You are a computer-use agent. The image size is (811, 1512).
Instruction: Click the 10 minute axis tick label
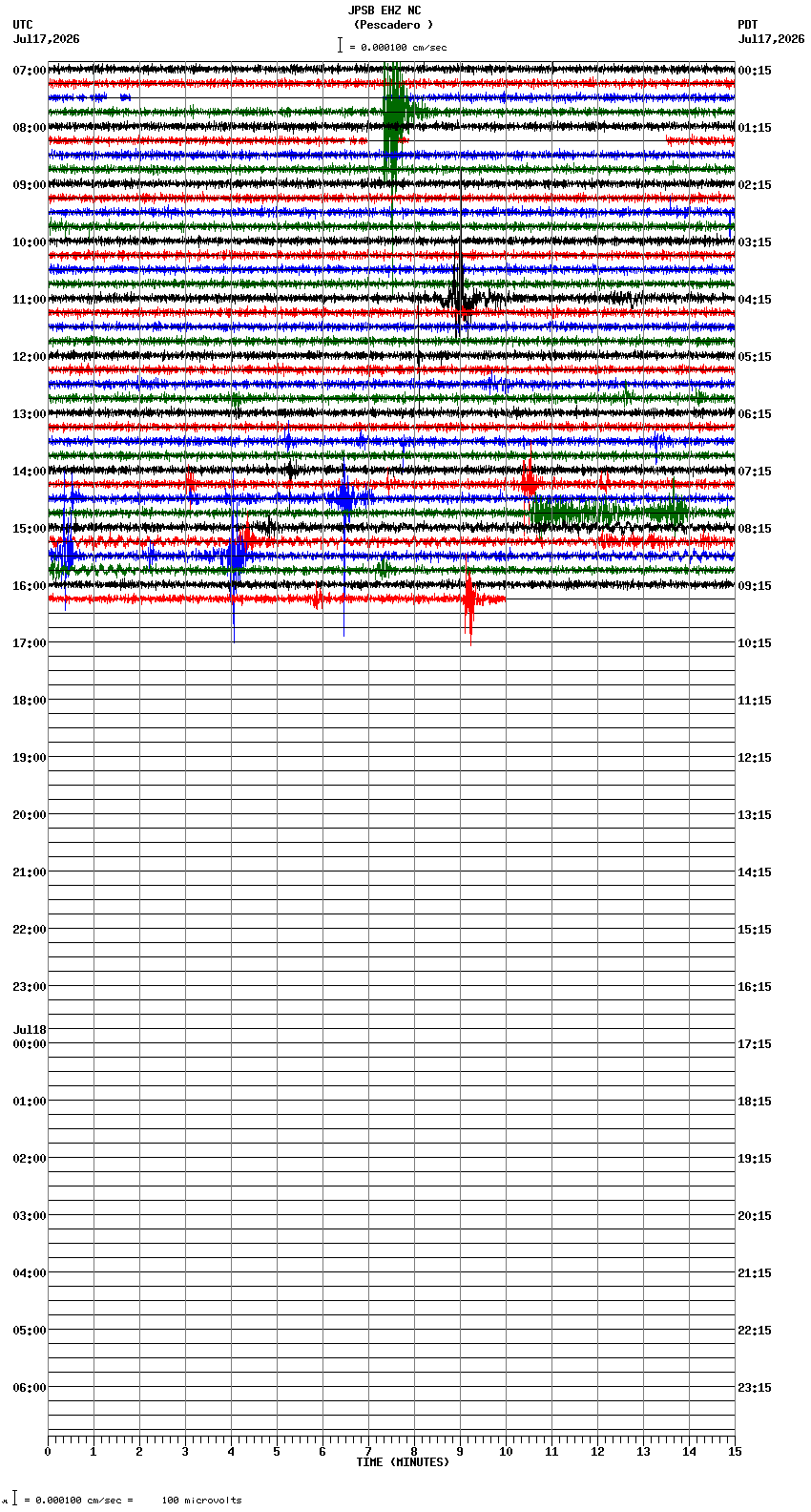[506, 1452]
